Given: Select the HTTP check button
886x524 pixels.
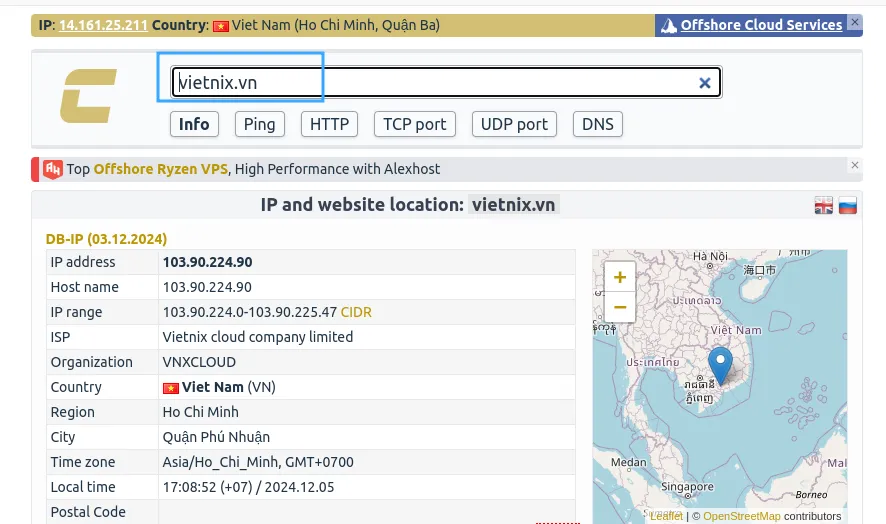Looking at the screenshot, I should click(x=329, y=124).
